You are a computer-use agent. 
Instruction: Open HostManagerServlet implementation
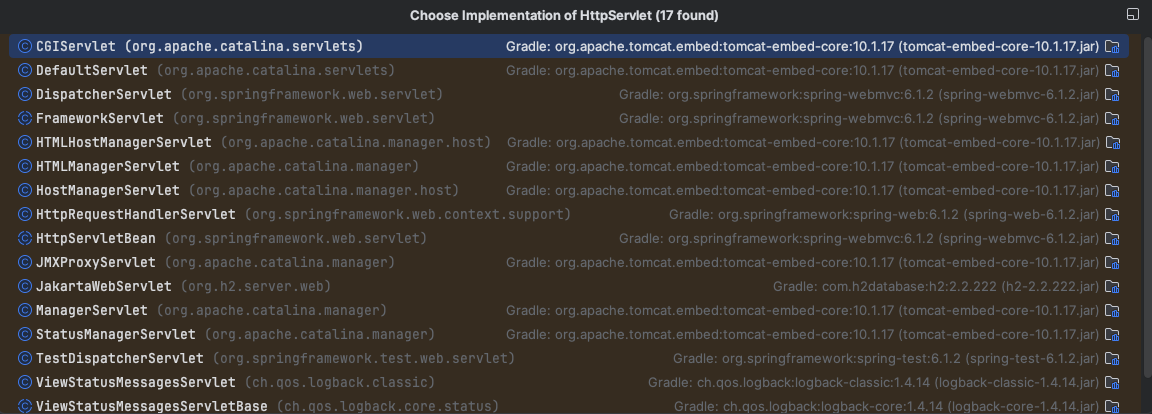(x=570, y=190)
